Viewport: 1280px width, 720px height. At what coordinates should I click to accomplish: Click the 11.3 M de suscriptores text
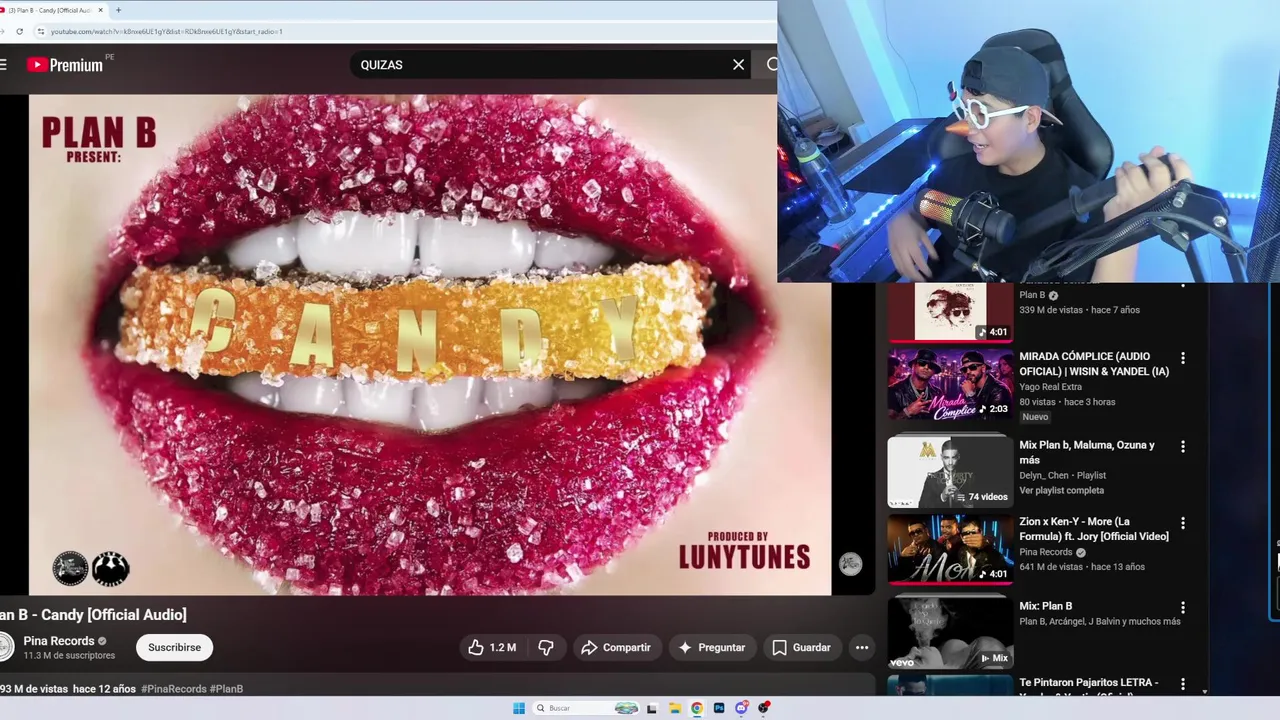click(69, 656)
